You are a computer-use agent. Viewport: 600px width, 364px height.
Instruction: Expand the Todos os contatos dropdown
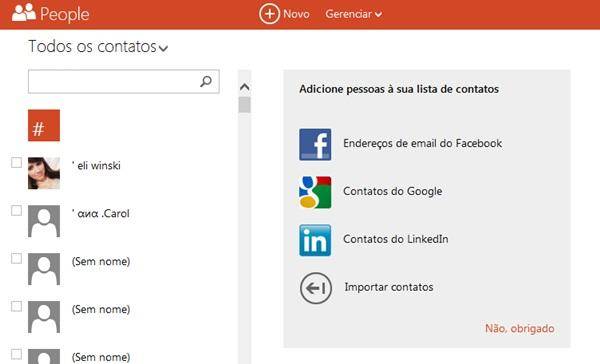coord(98,47)
